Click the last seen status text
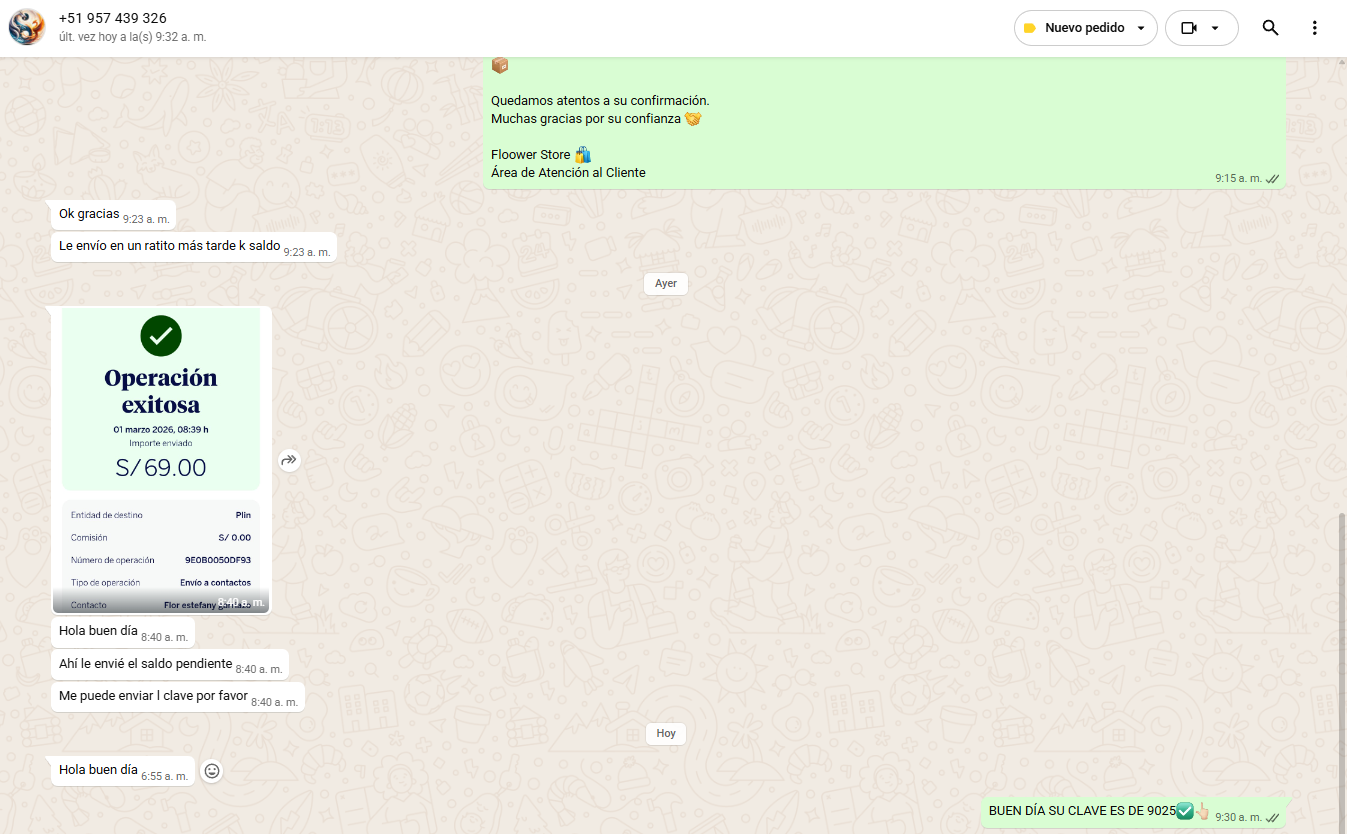The height and width of the screenshot is (834, 1347). click(x=132, y=37)
